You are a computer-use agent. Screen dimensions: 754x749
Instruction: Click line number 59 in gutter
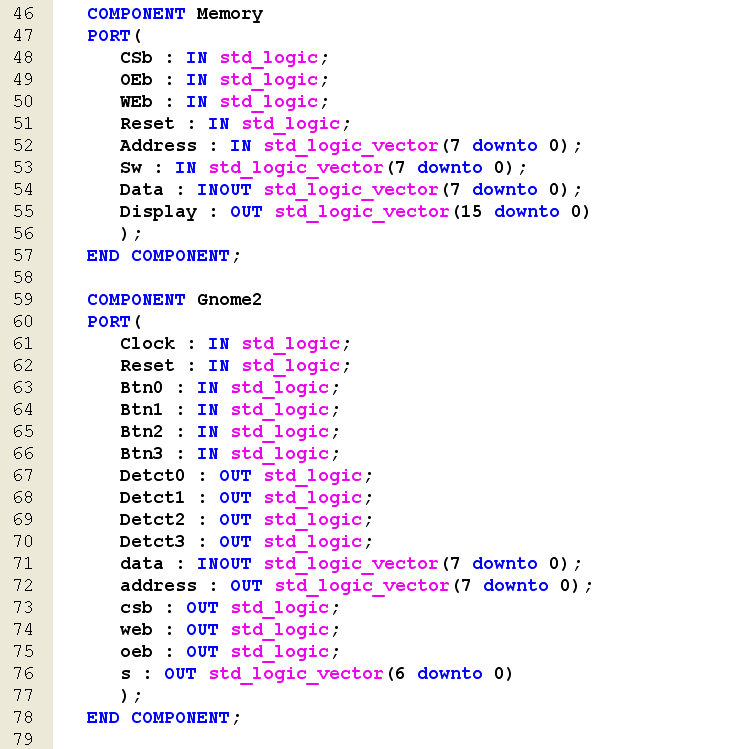pos(23,300)
